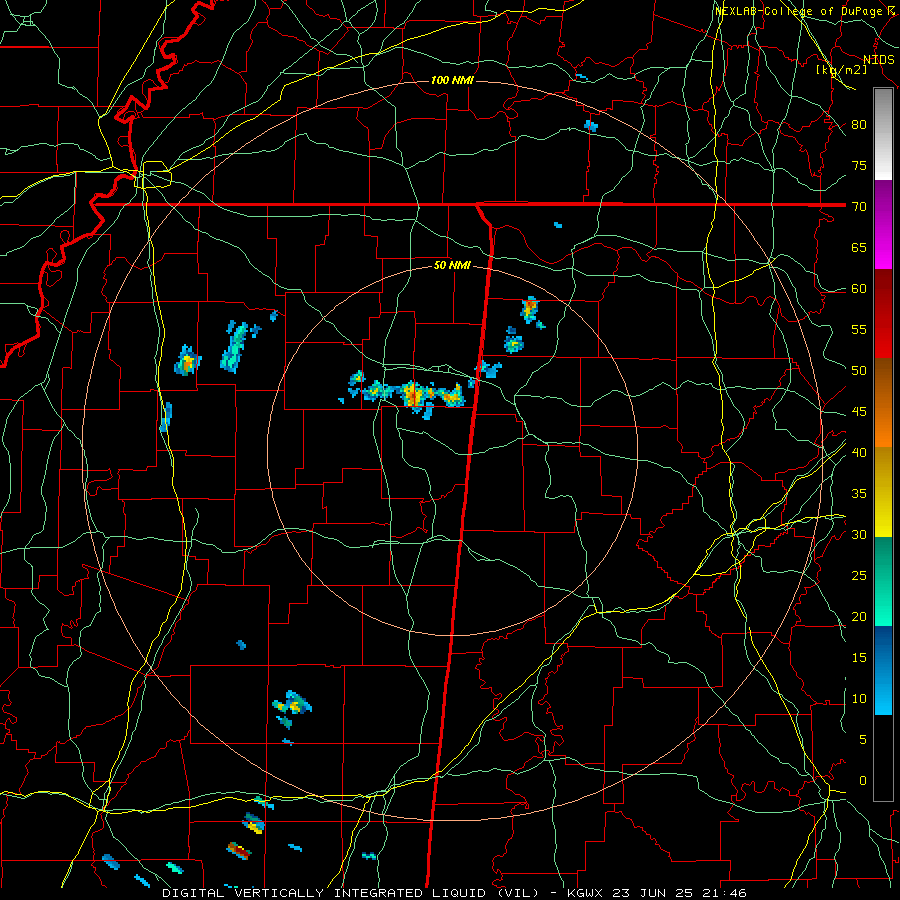Click the "55" value on the color scale

(859, 330)
